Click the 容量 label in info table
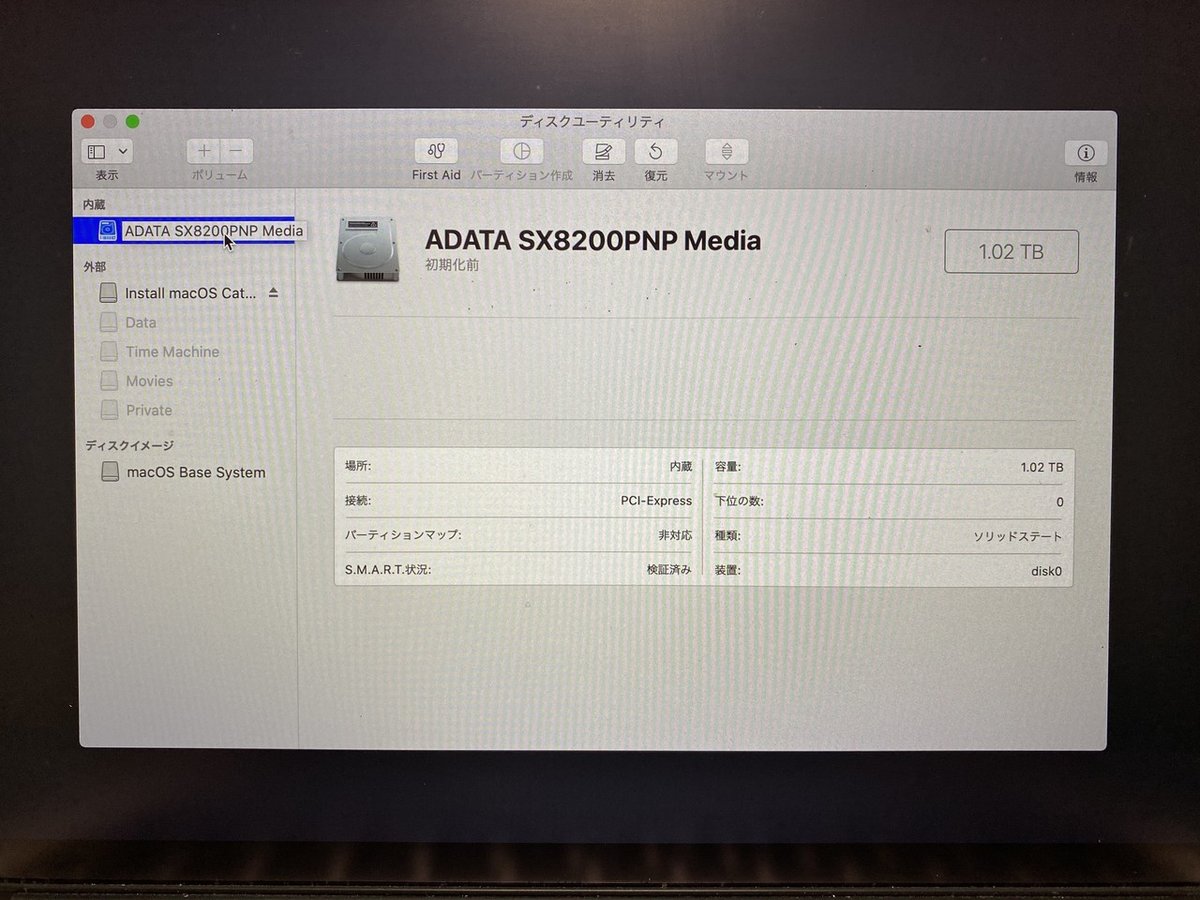 728,467
